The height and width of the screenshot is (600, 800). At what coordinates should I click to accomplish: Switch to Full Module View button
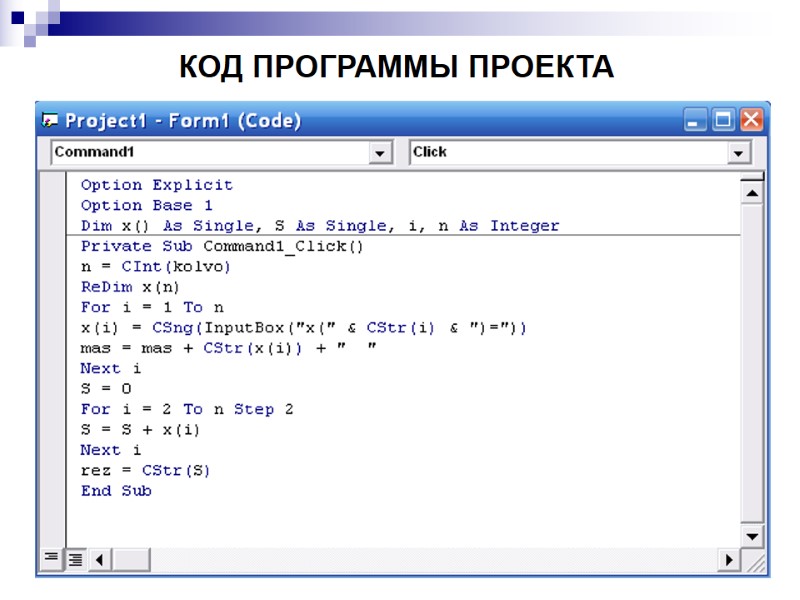click(76, 559)
